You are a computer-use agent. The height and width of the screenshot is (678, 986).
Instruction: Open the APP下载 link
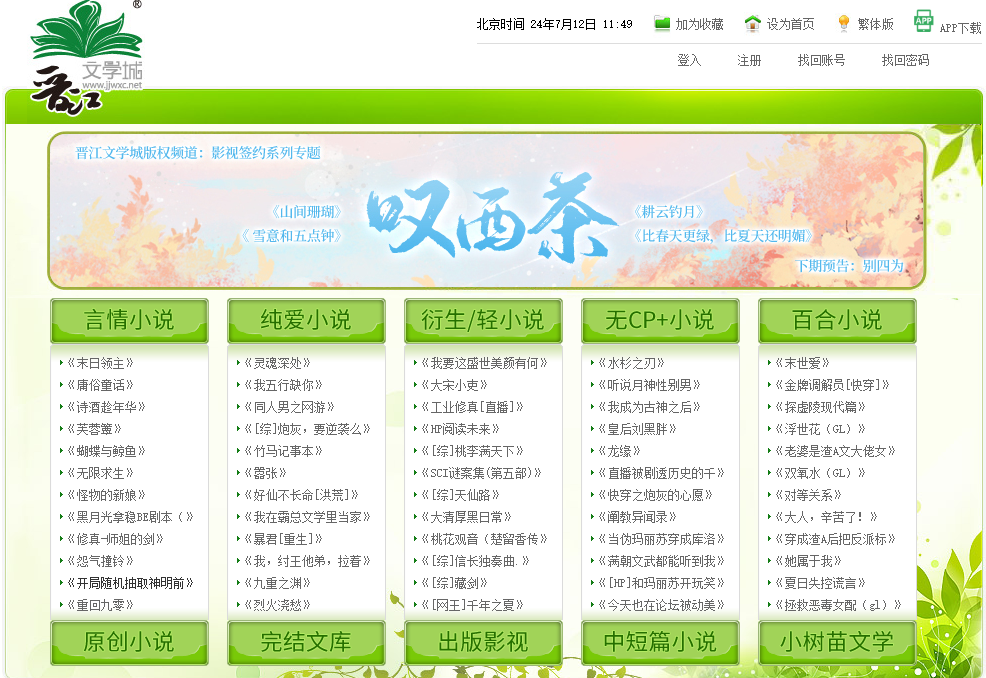click(960, 28)
